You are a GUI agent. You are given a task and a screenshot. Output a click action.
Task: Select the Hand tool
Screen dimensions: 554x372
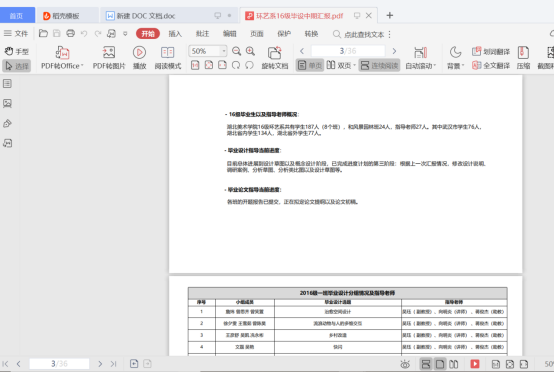pyautogui.click(x=17, y=52)
